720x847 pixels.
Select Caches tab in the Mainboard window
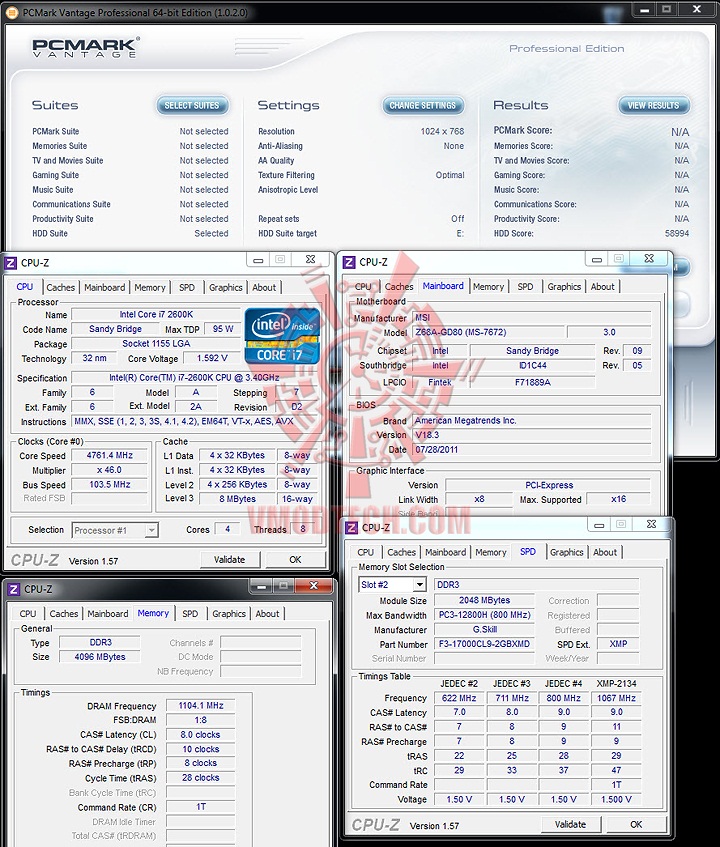[399, 286]
